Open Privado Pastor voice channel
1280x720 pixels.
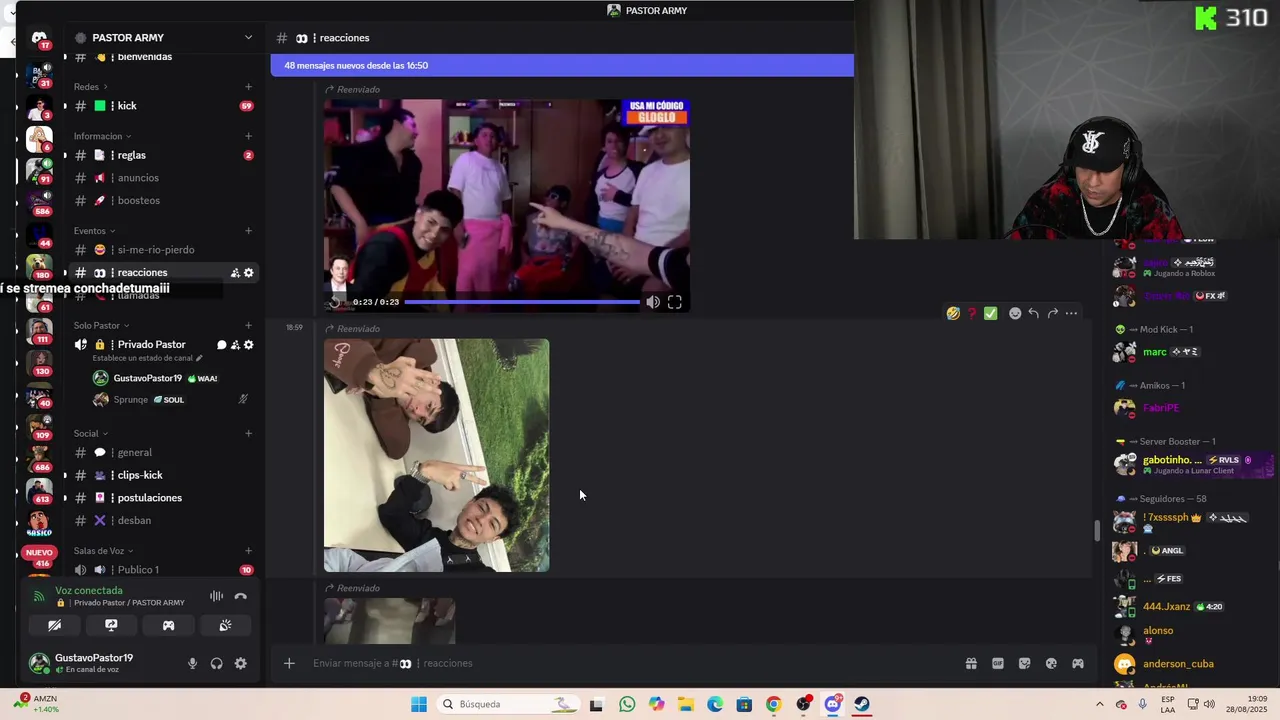coord(151,345)
